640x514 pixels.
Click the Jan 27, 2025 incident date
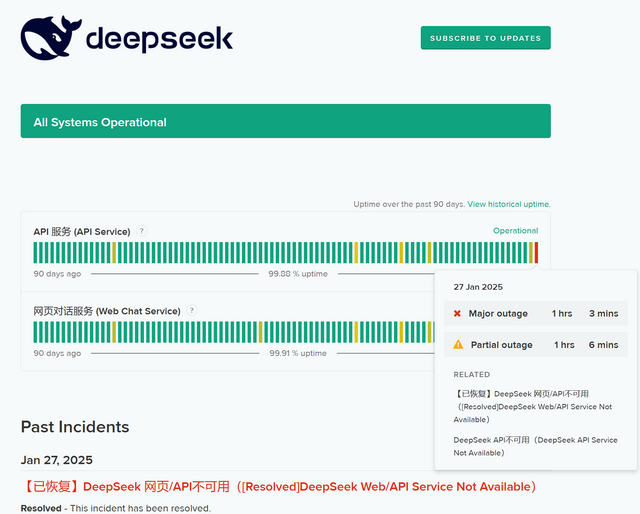point(57,460)
